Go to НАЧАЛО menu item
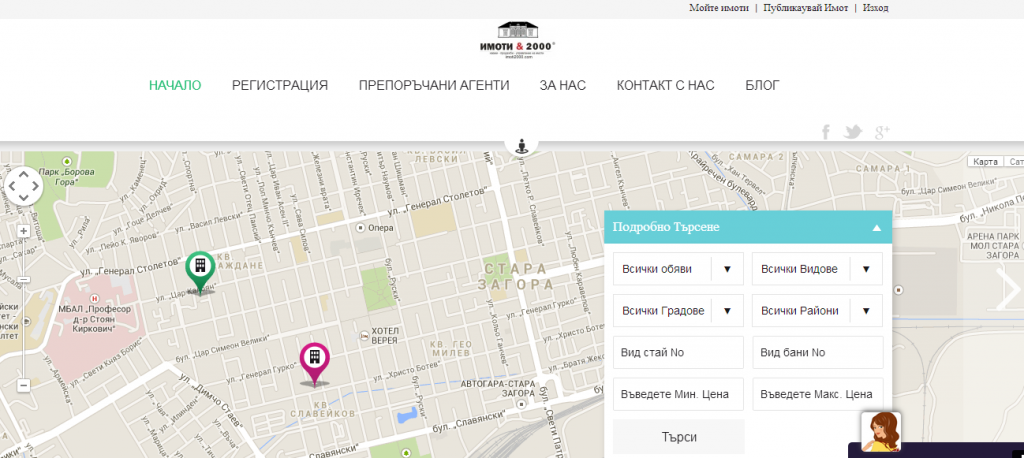The height and width of the screenshot is (458, 1024). pyautogui.click(x=175, y=86)
